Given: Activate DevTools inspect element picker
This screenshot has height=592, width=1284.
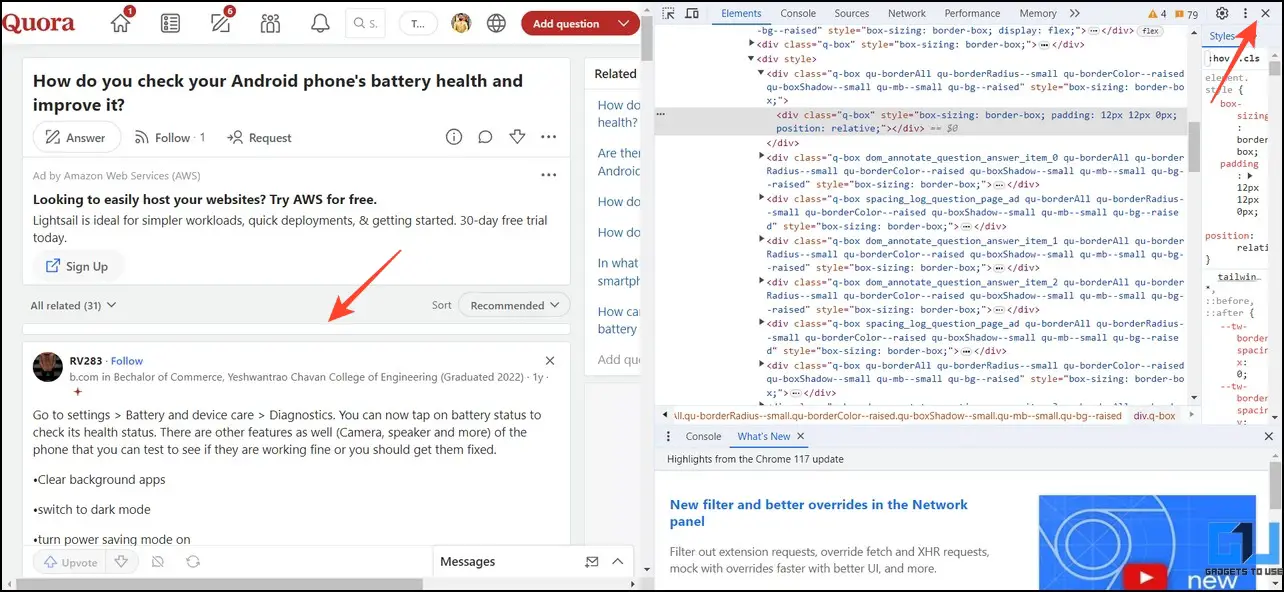Looking at the screenshot, I should pyautogui.click(x=668, y=13).
